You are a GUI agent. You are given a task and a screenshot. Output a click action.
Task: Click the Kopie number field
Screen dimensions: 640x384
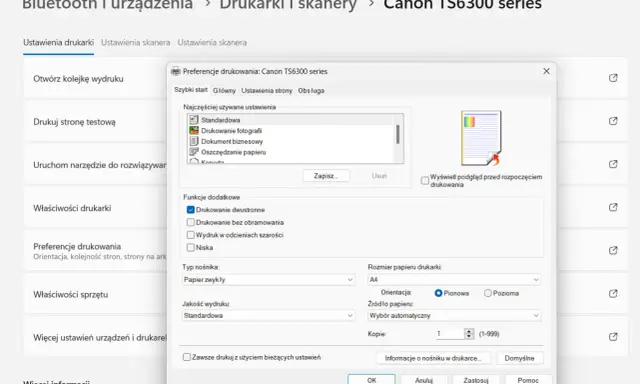[450, 334]
